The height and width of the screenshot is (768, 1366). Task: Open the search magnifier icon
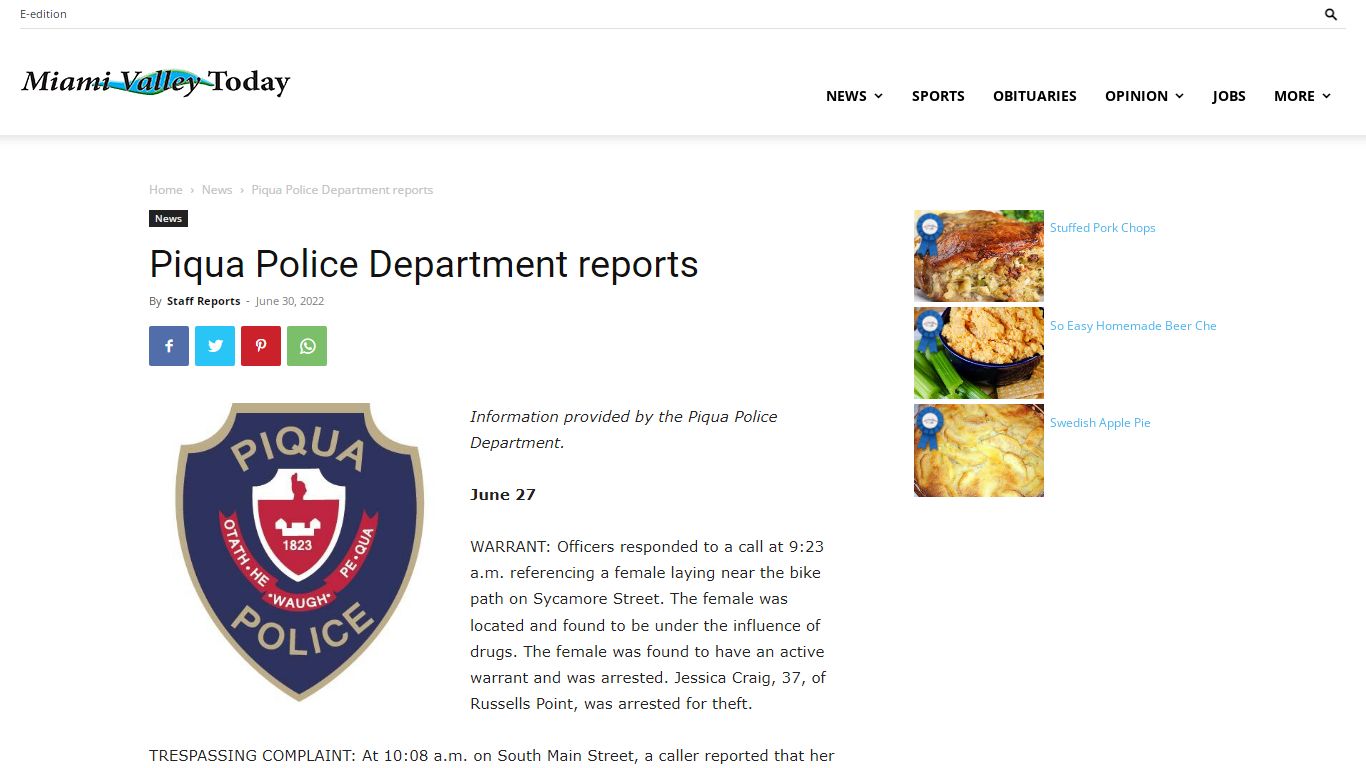(1331, 14)
